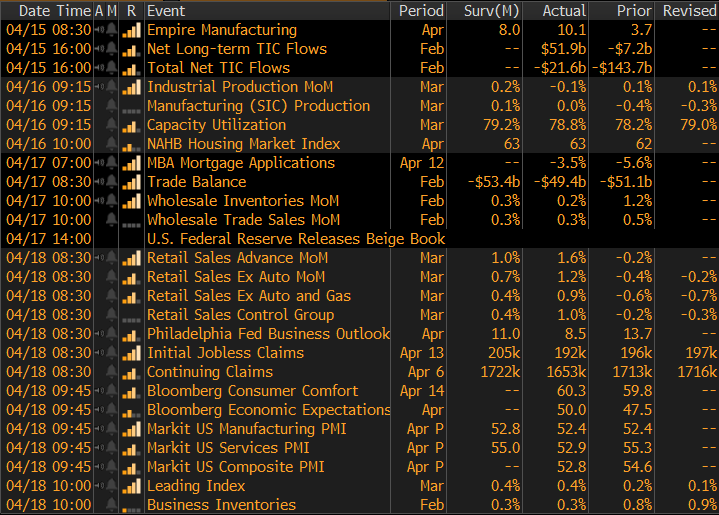Screen dimensions: 719x515
Task: Enable the alert bell for Wholesale Trade Sales MoM
Action: click(111, 220)
